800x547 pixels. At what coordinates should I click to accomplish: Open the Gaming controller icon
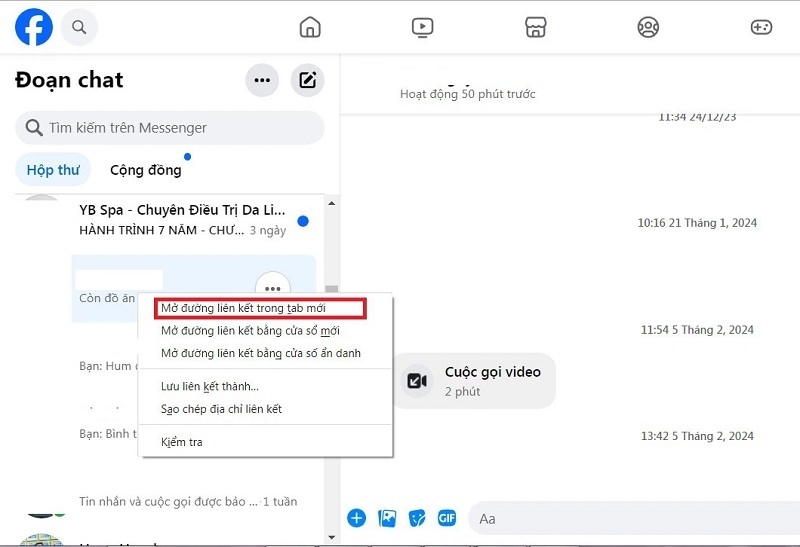click(x=761, y=27)
